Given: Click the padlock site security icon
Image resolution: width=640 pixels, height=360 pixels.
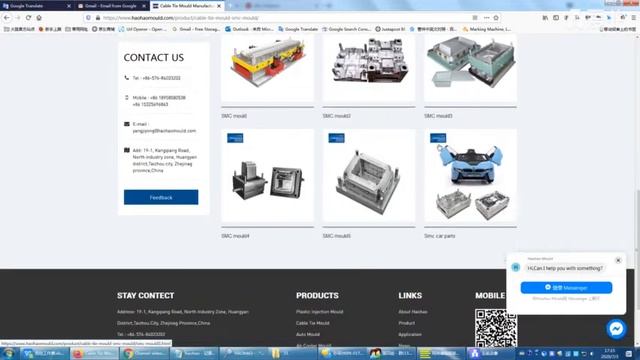Looking at the screenshot, I should coord(98,18).
